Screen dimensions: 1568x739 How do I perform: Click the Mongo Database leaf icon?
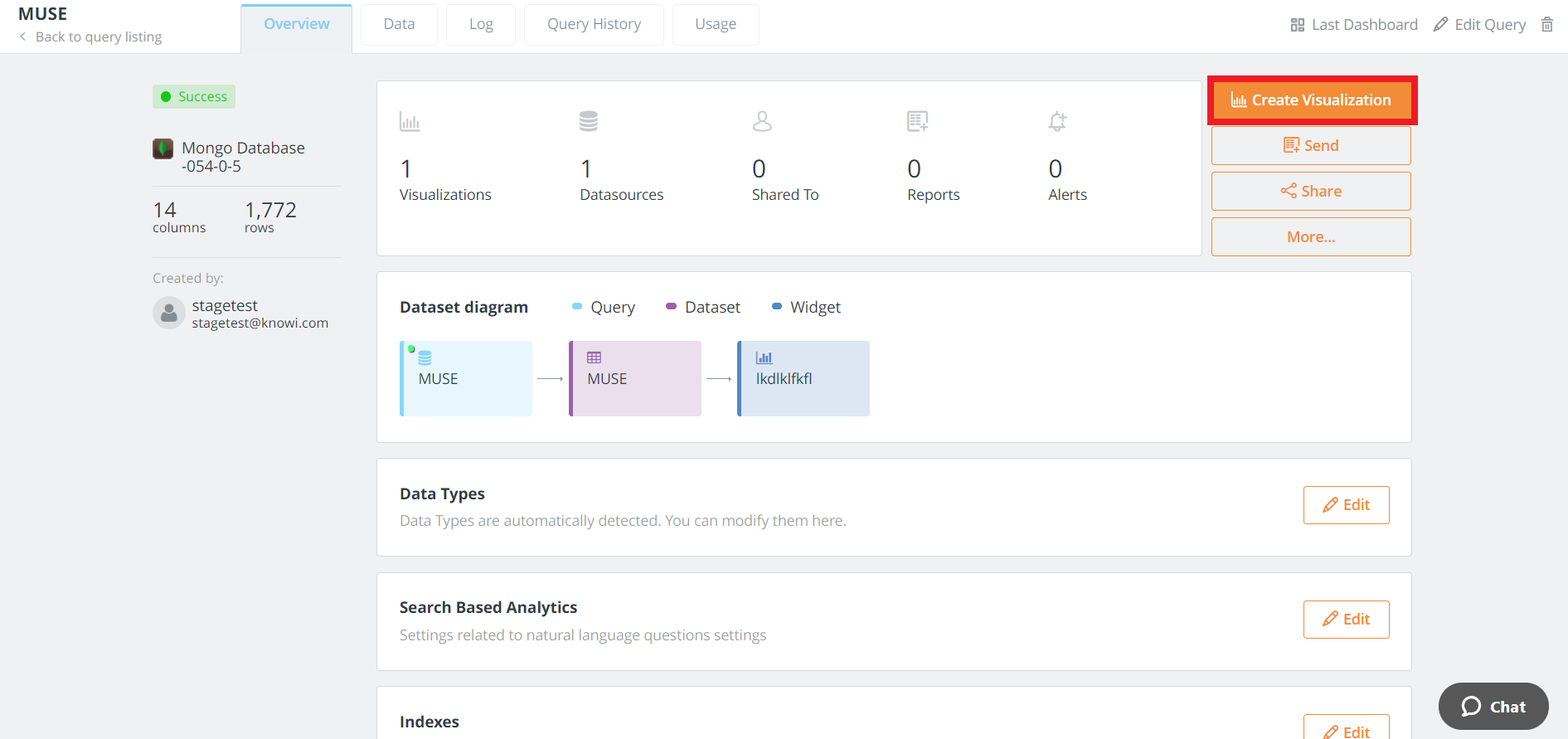pyautogui.click(x=163, y=148)
